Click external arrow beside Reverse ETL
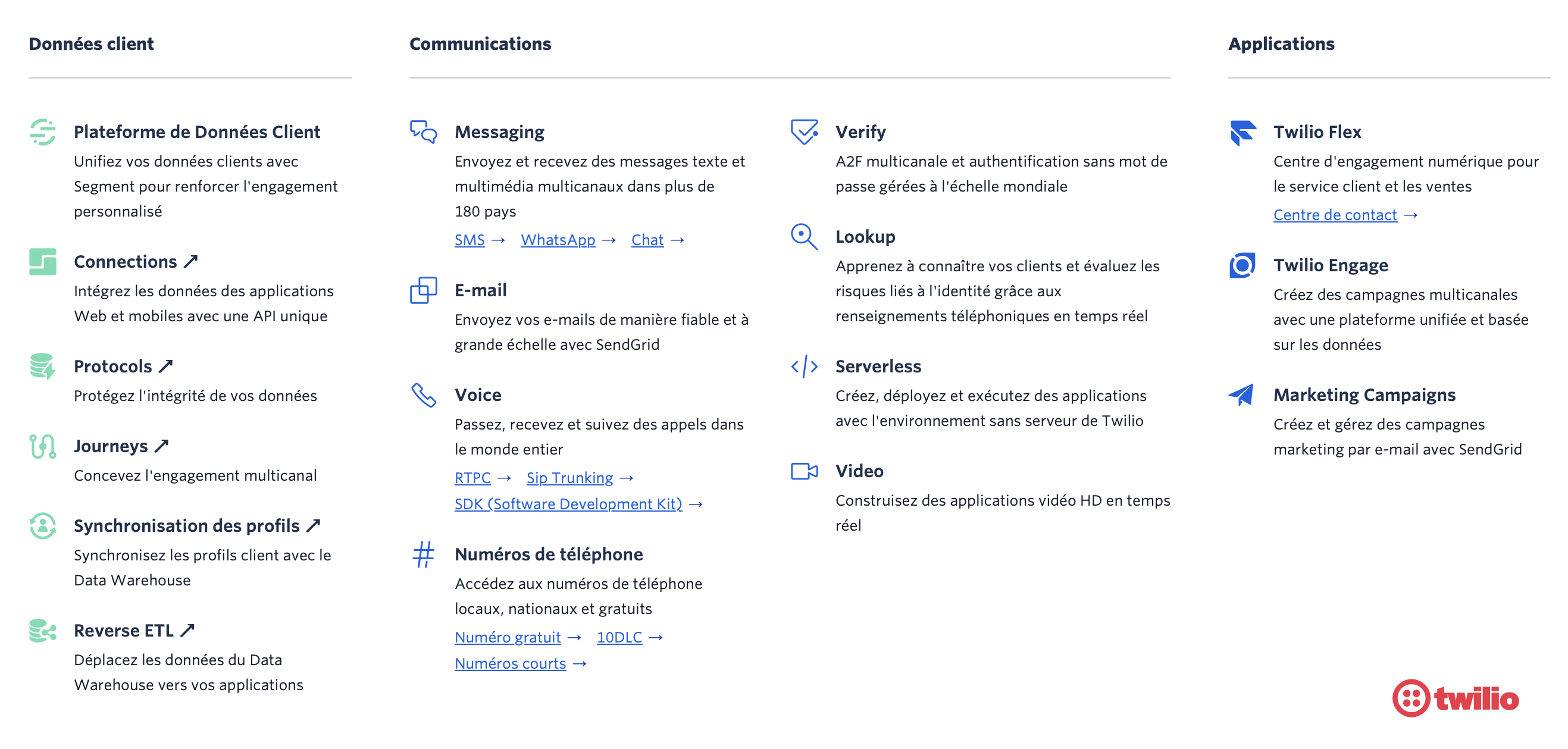This screenshot has height=749, width=1568. pos(187,631)
